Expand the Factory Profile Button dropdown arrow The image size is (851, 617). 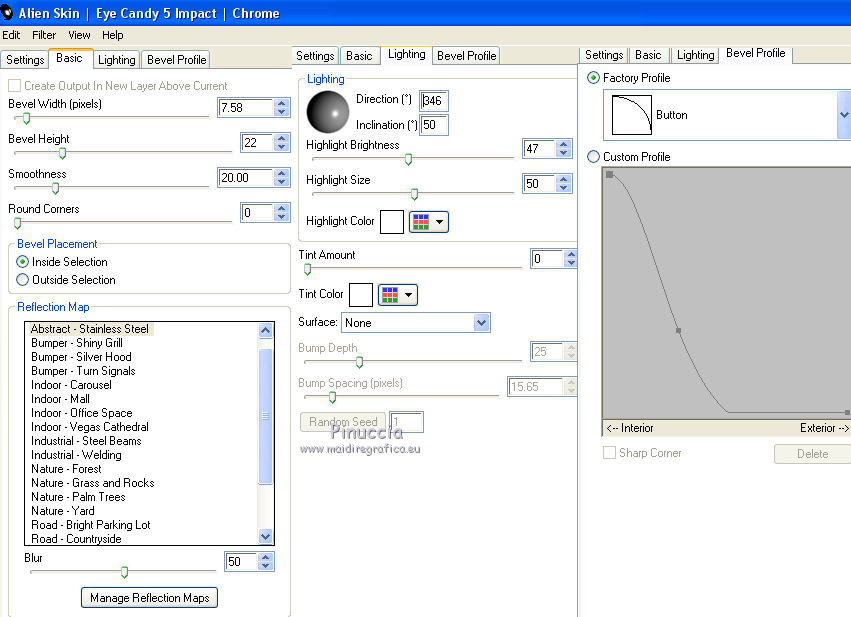pyautogui.click(x=844, y=115)
